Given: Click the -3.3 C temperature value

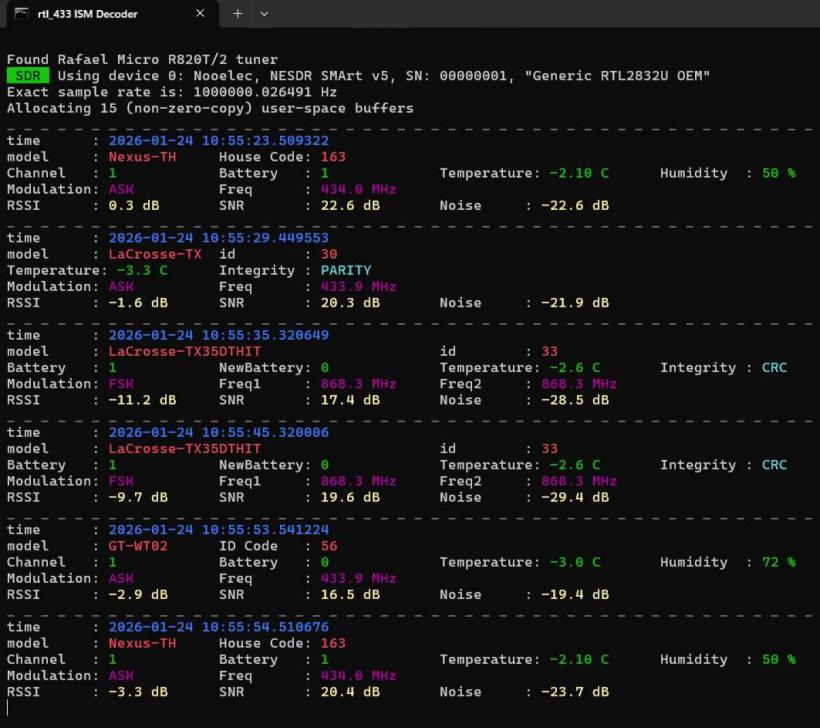Looking at the screenshot, I should click(x=142, y=270).
